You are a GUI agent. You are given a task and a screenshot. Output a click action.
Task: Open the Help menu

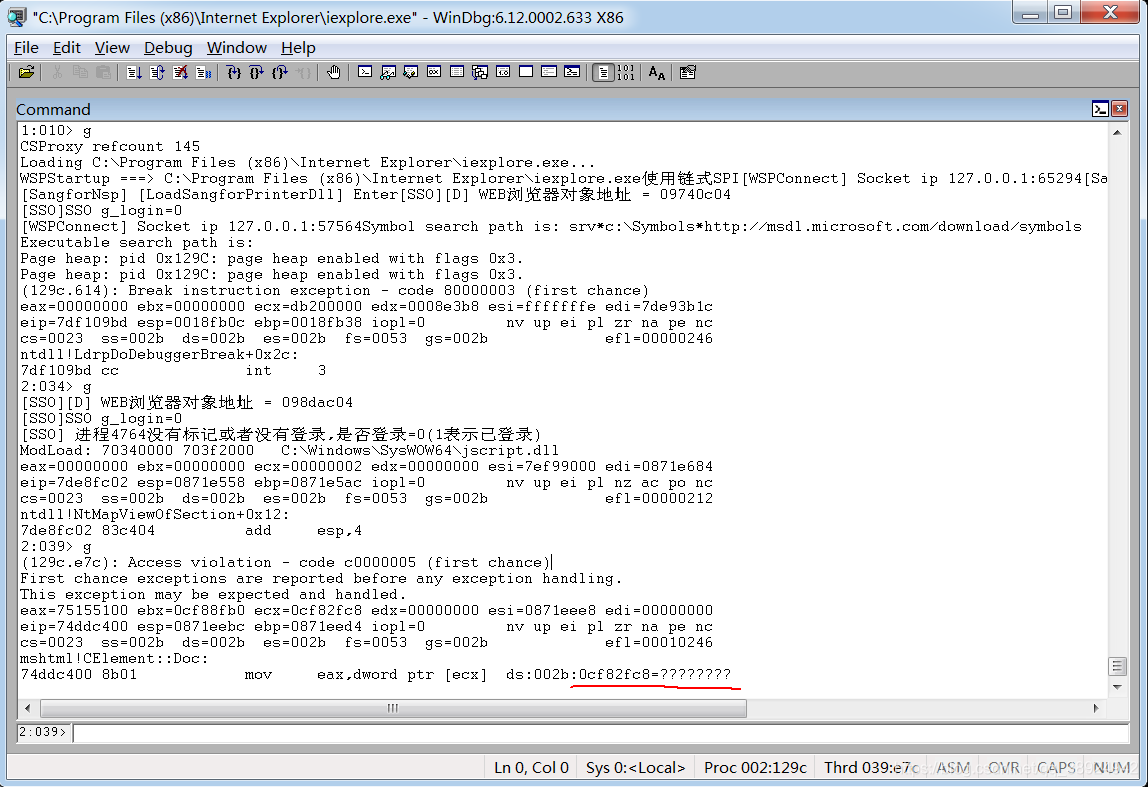pos(298,48)
